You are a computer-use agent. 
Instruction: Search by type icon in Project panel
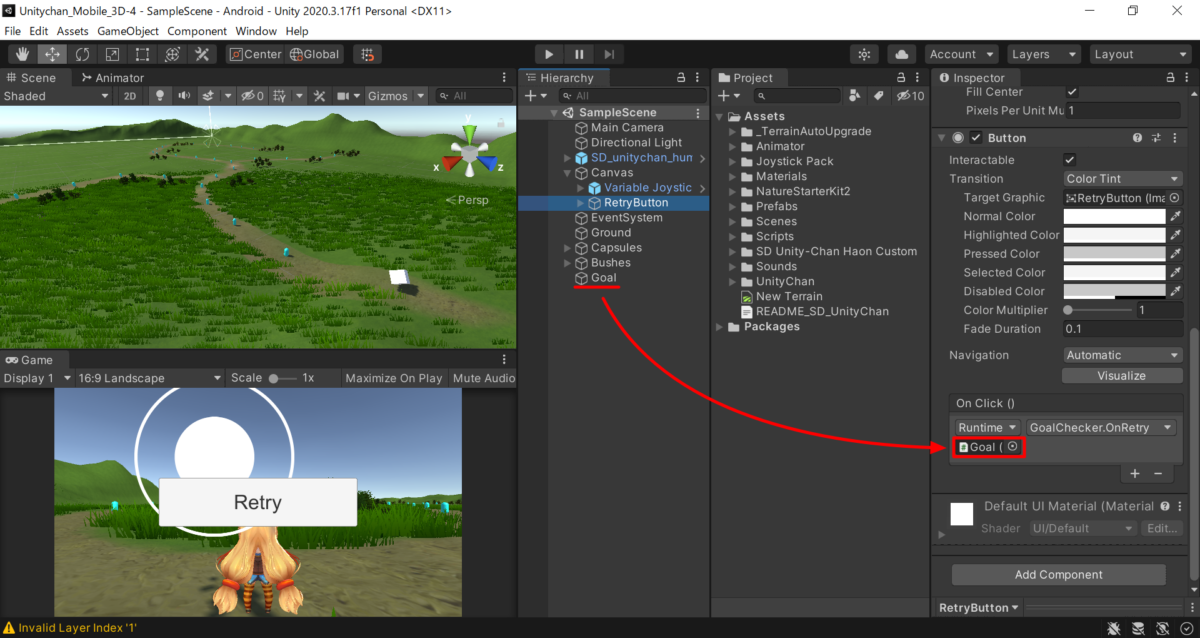tap(855, 96)
